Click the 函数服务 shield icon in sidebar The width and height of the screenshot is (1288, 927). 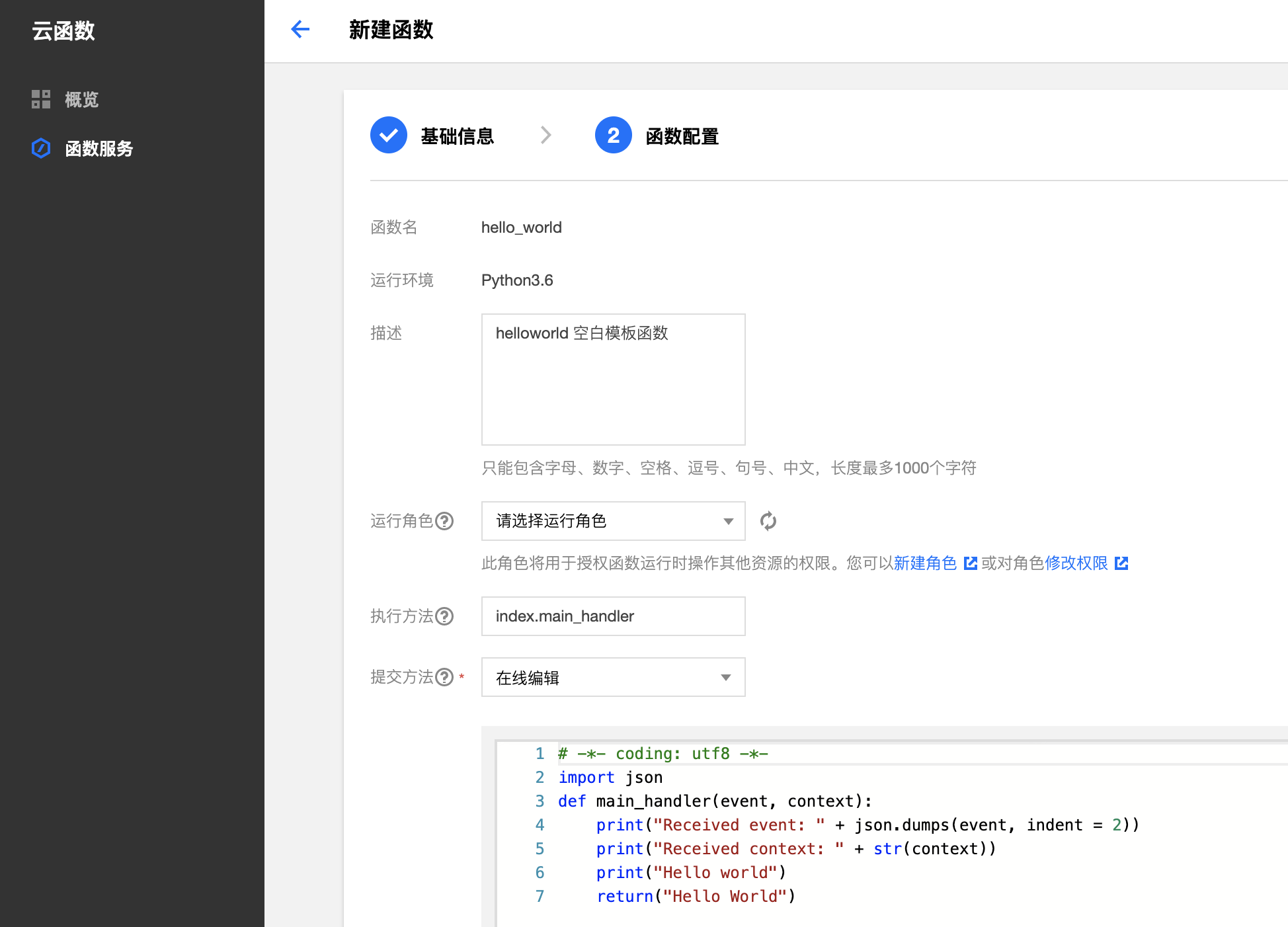[40, 148]
